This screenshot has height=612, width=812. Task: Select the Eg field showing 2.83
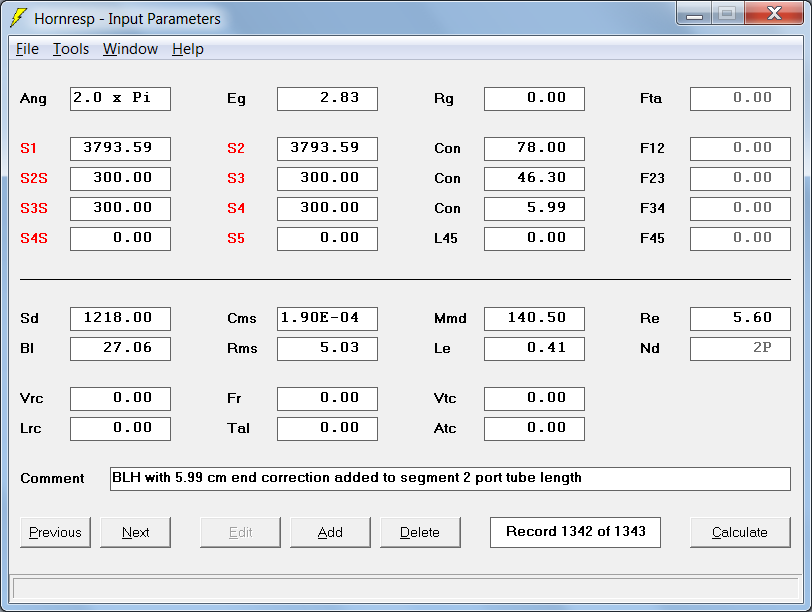pyautogui.click(x=327, y=99)
